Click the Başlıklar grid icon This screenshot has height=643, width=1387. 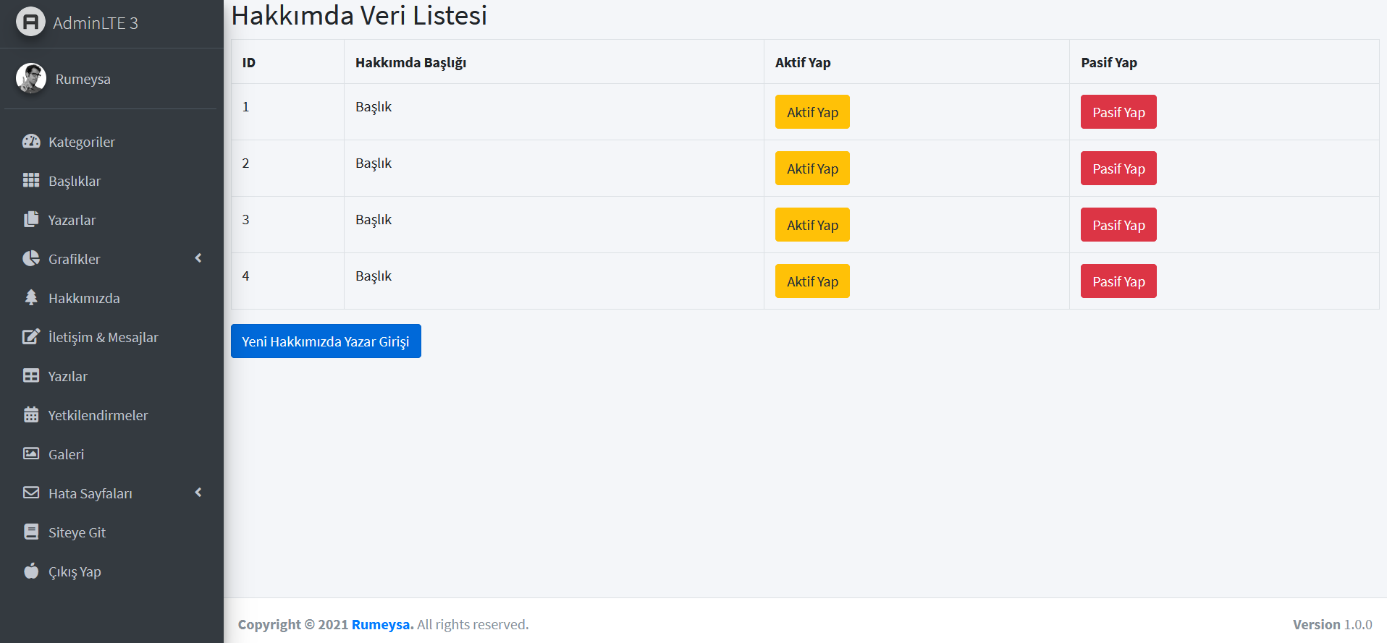(x=31, y=180)
